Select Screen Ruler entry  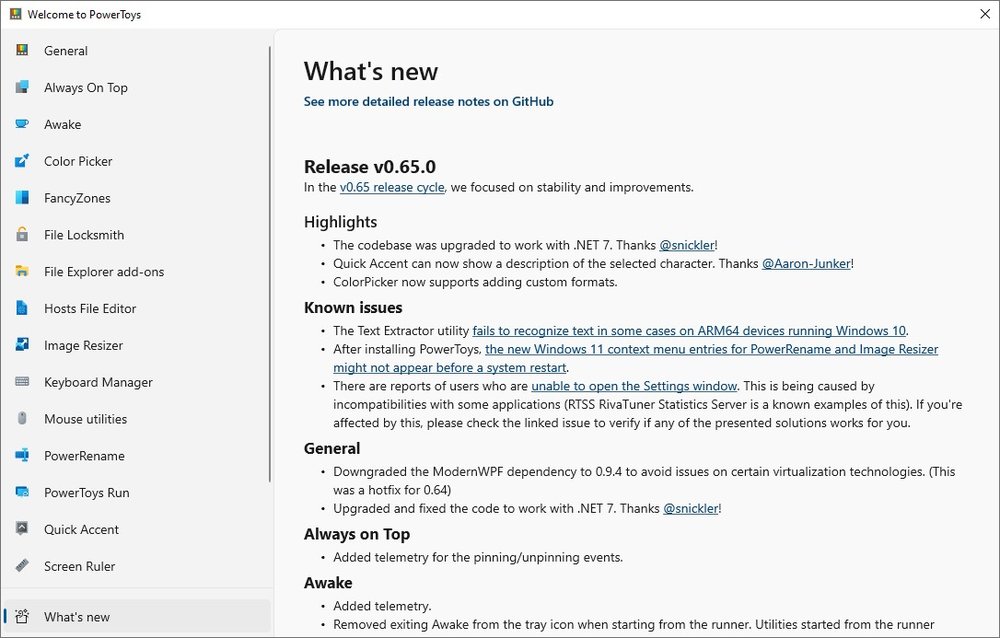point(80,567)
